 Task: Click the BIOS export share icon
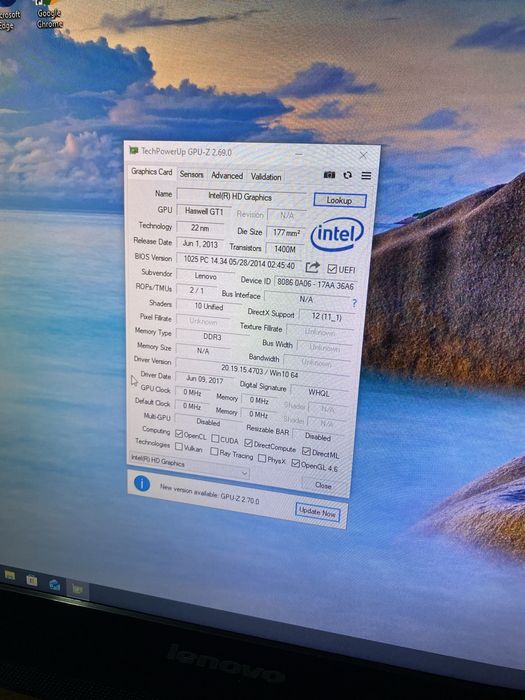point(312,267)
